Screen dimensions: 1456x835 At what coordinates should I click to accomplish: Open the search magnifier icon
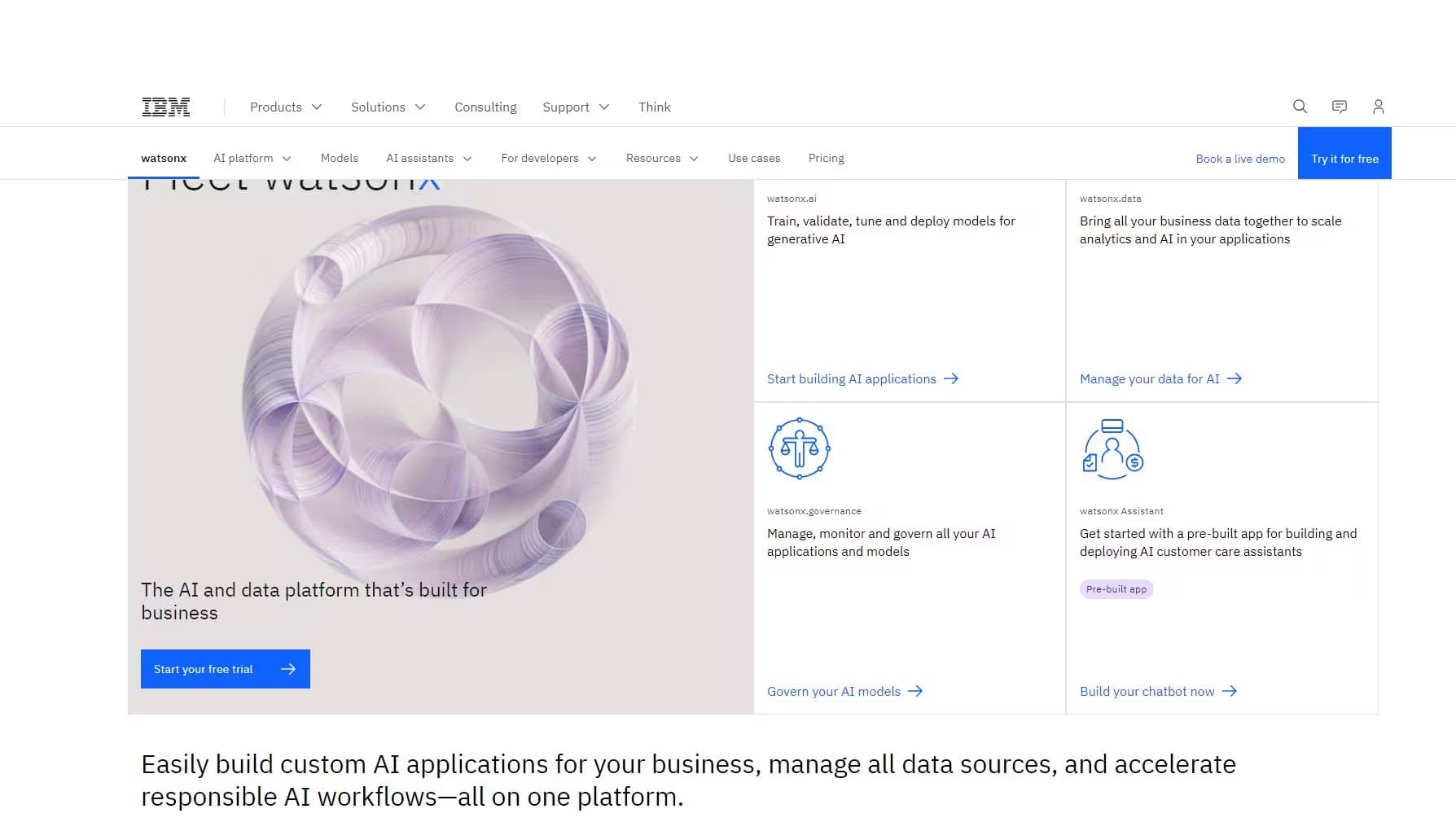click(x=1300, y=107)
